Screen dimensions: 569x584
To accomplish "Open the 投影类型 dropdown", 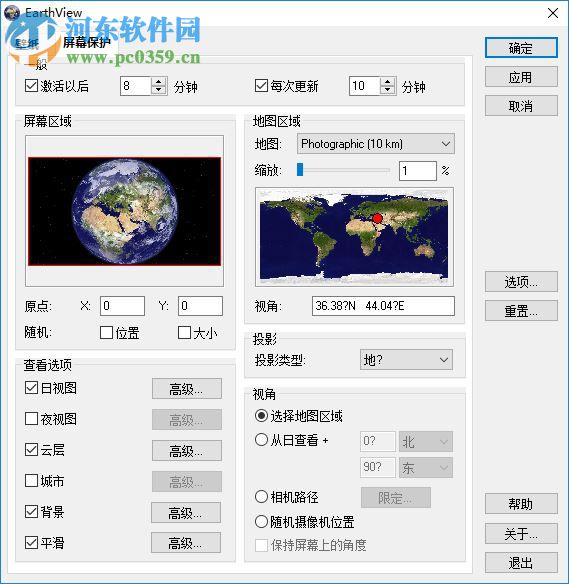I will click(x=406, y=360).
